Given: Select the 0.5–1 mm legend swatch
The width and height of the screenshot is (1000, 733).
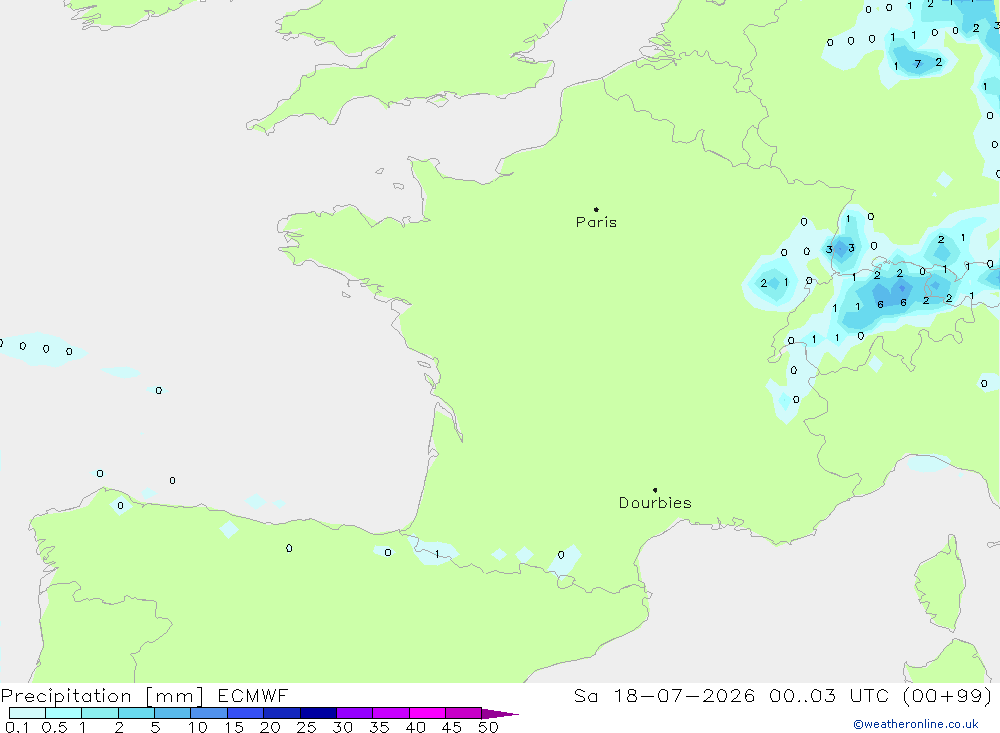Looking at the screenshot, I should (x=64, y=713).
